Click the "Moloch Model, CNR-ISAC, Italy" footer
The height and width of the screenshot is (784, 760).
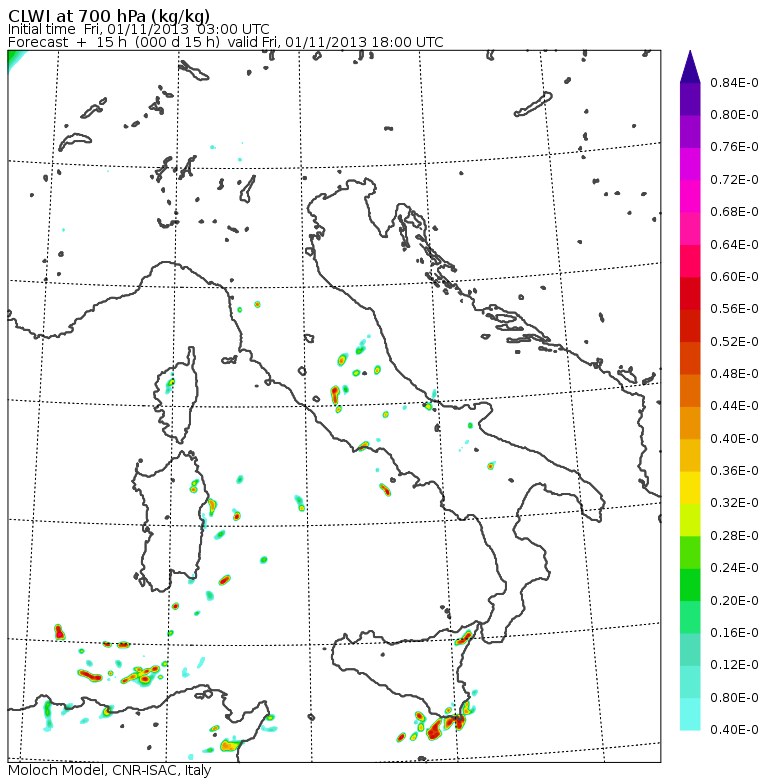[x=110, y=770]
